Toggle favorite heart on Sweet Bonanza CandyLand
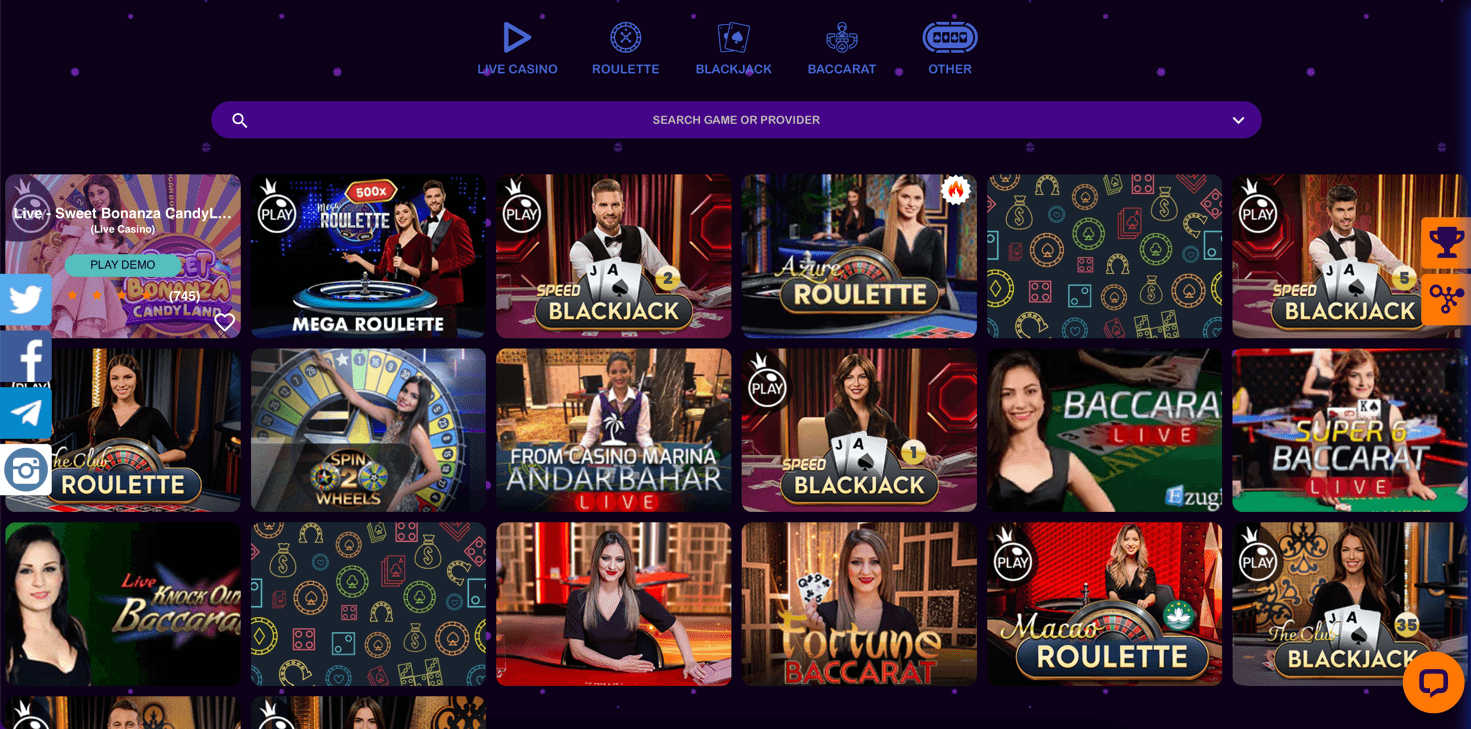 225,321
